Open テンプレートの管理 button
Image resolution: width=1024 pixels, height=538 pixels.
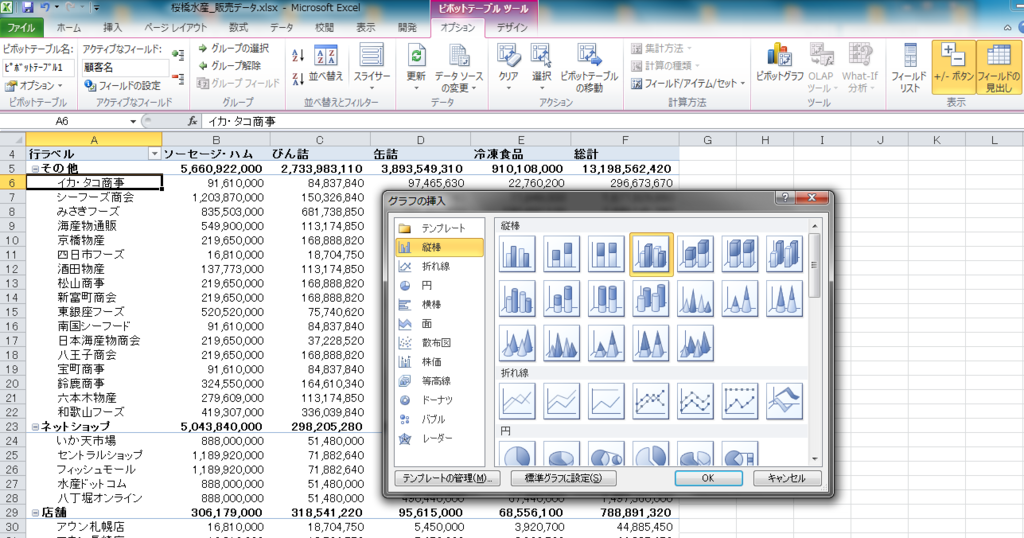point(447,478)
